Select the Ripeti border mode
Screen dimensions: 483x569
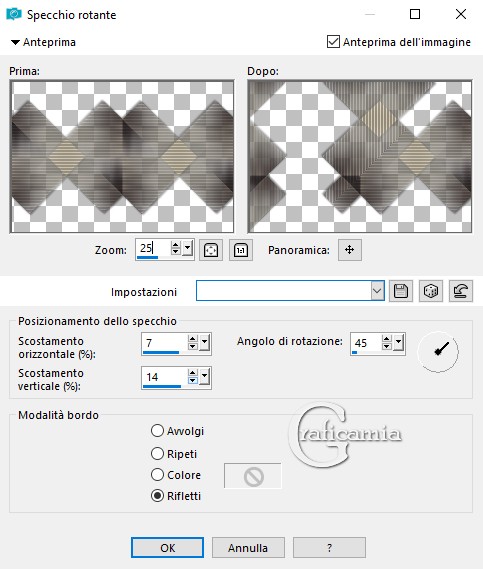click(x=157, y=454)
